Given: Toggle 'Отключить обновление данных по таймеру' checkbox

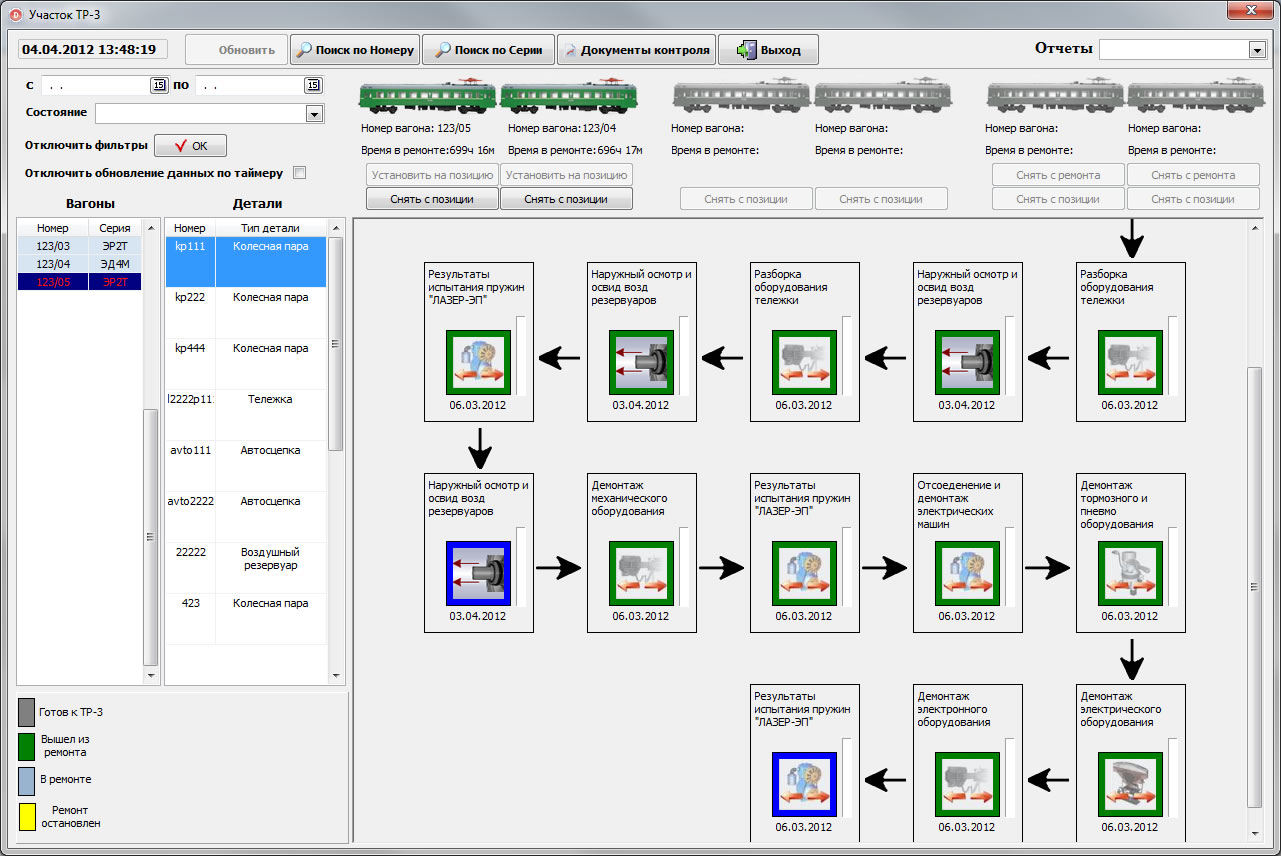Looking at the screenshot, I should pos(299,173).
